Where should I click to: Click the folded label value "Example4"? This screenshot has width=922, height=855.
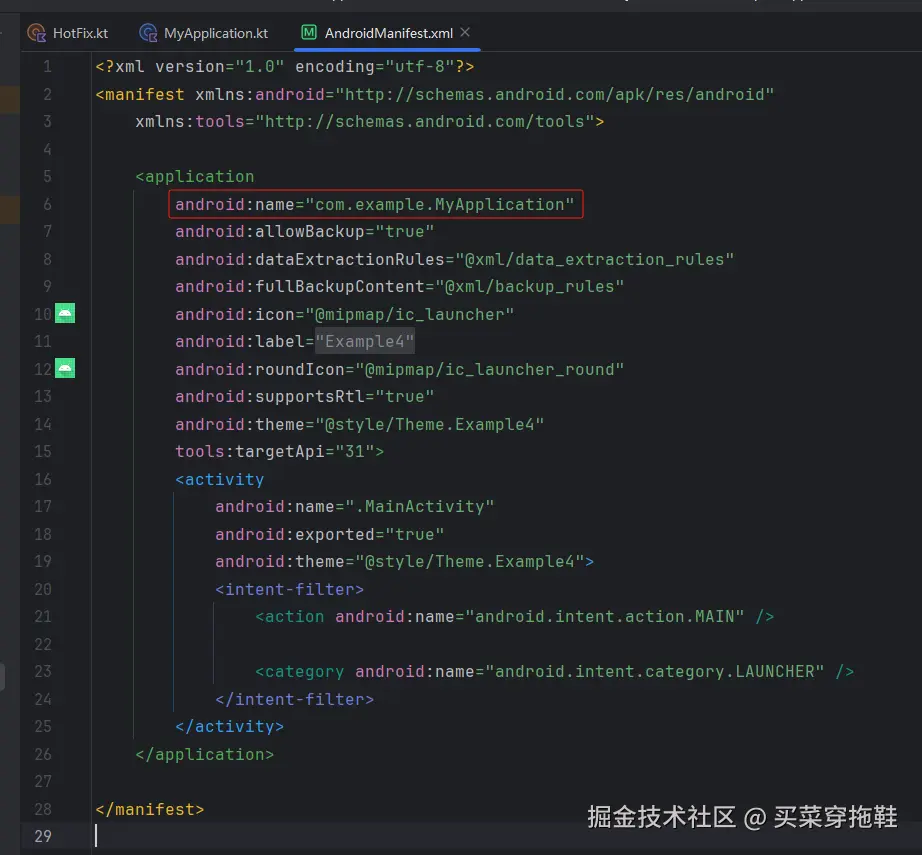pyautogui.click(x=365, y=341)
